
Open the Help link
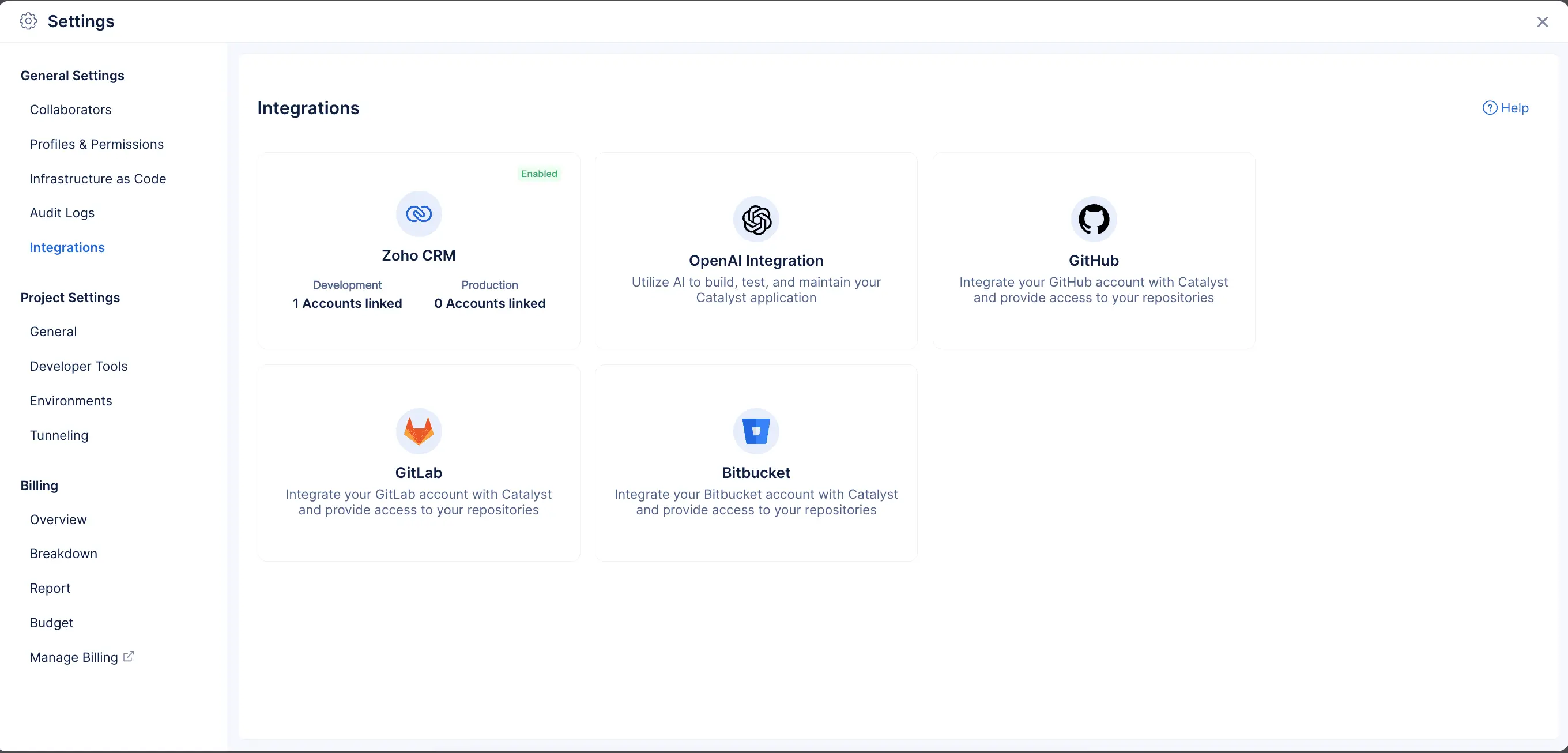tap(1506, 108)
